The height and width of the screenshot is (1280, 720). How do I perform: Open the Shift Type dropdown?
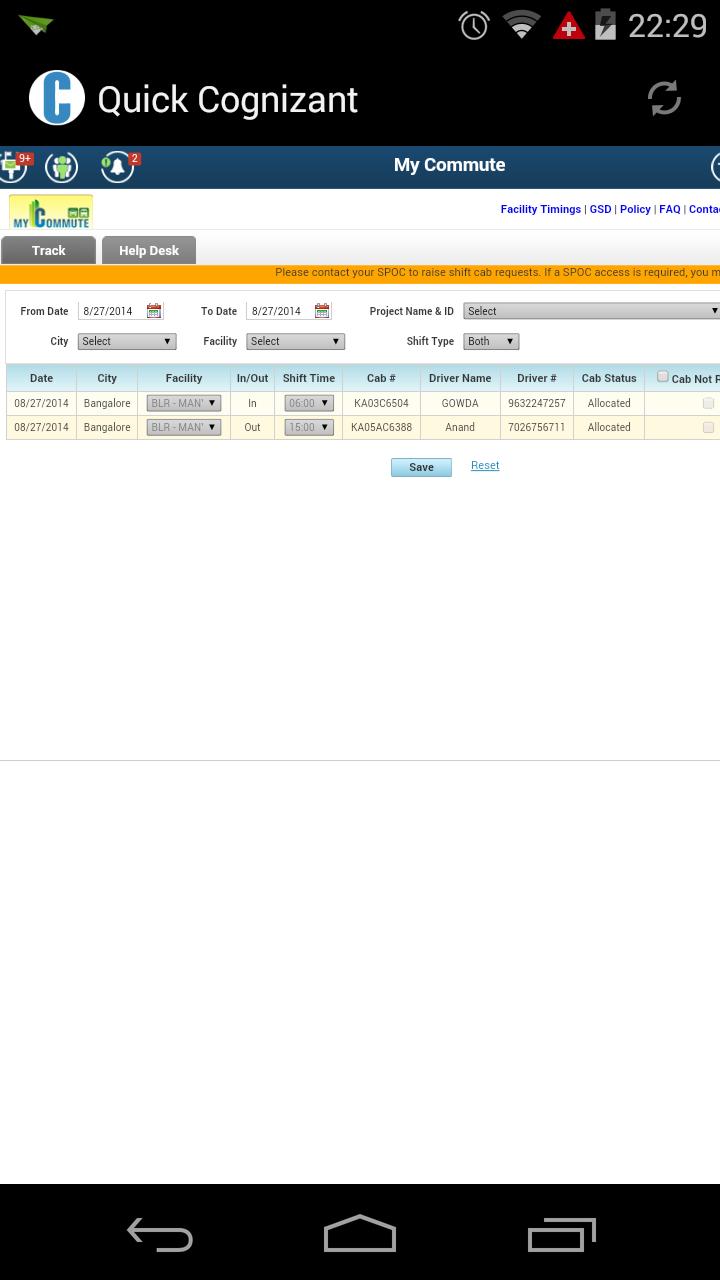[491, 341]
